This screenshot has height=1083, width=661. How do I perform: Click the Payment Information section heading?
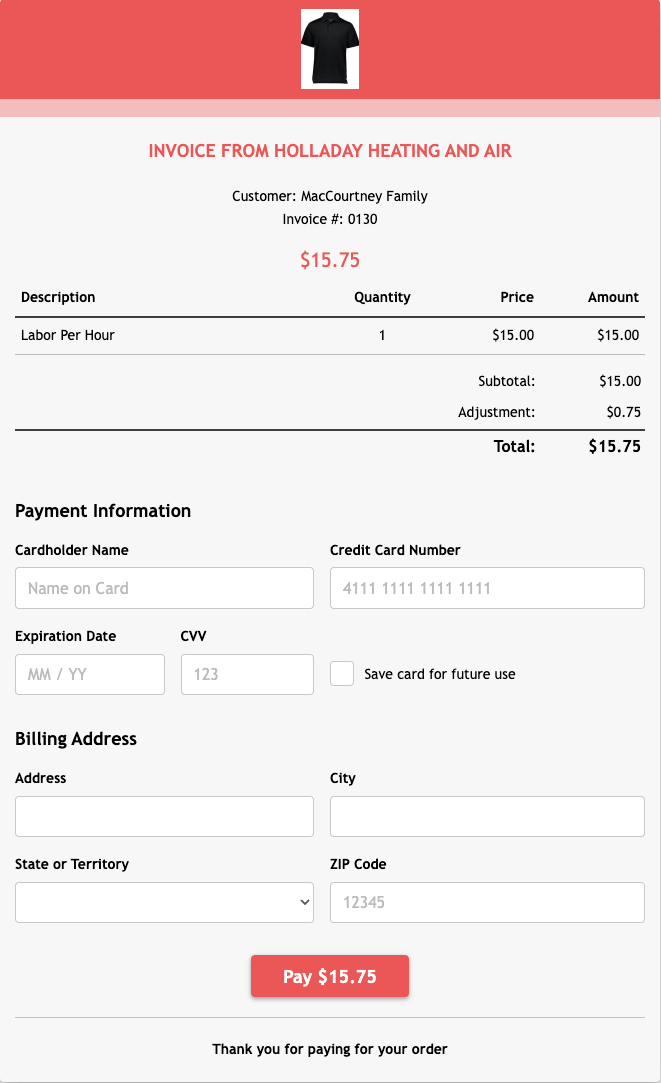click(103, 510)
